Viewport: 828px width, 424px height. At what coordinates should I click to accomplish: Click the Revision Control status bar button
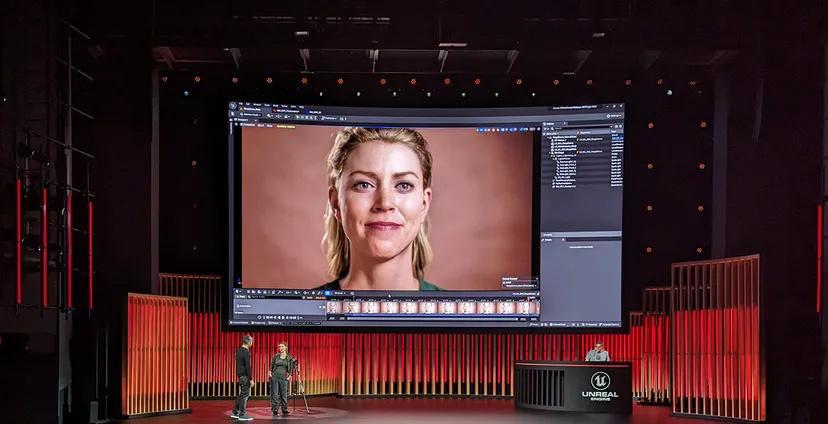click(609, 324)
